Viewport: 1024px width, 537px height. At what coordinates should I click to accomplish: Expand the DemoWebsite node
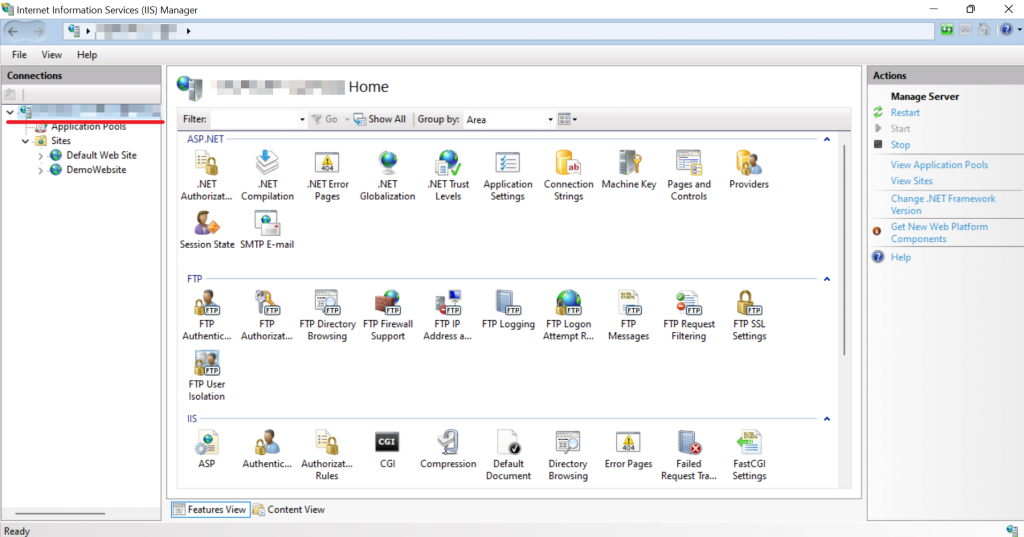(x=40, y=171)
